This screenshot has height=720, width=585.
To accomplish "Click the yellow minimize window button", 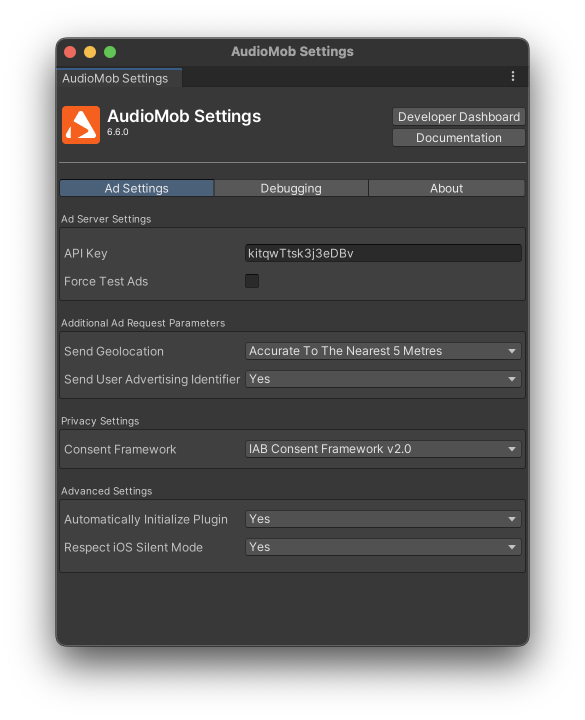I will (x=90, y=52).
